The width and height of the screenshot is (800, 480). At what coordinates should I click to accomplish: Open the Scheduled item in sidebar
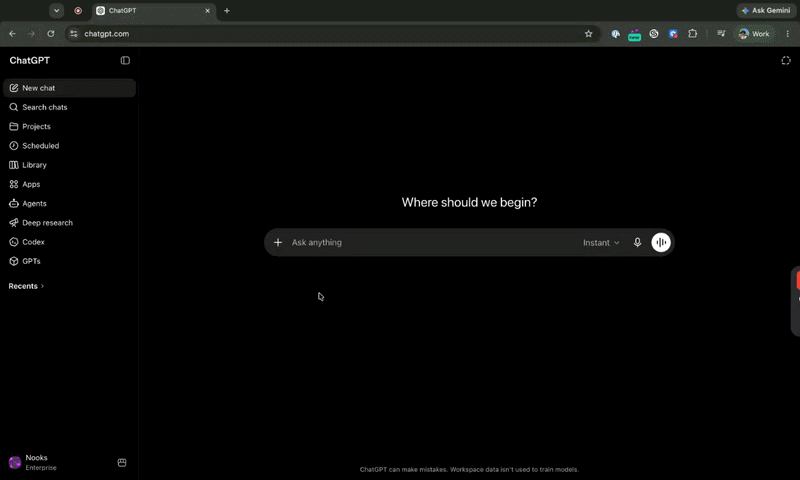(69, 146)
